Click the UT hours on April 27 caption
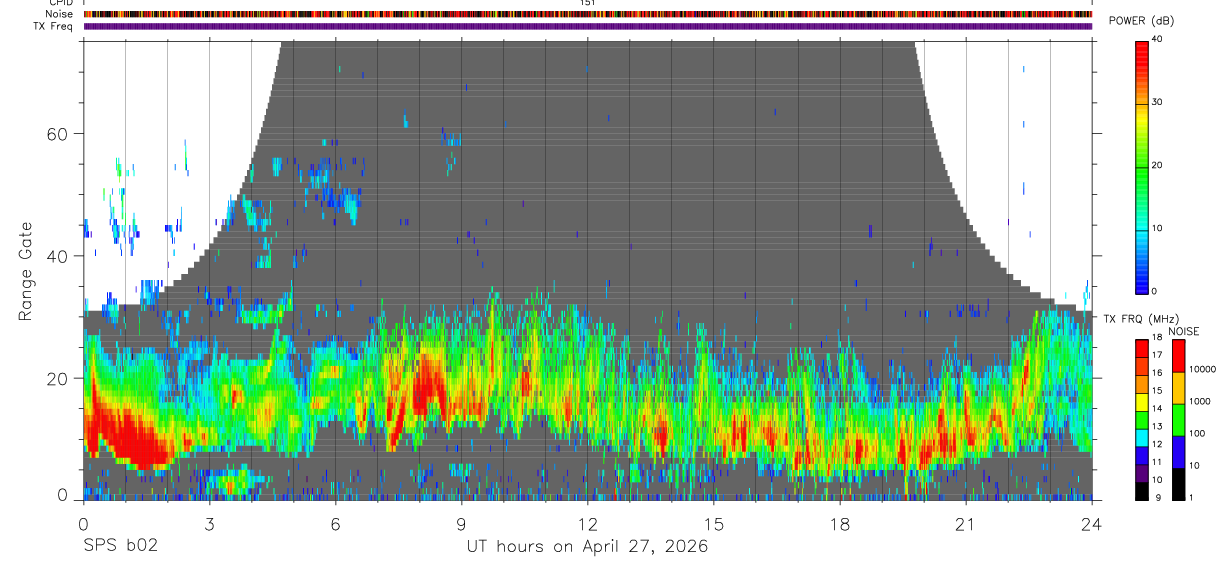1228x567 pixels. coord(587,547)
